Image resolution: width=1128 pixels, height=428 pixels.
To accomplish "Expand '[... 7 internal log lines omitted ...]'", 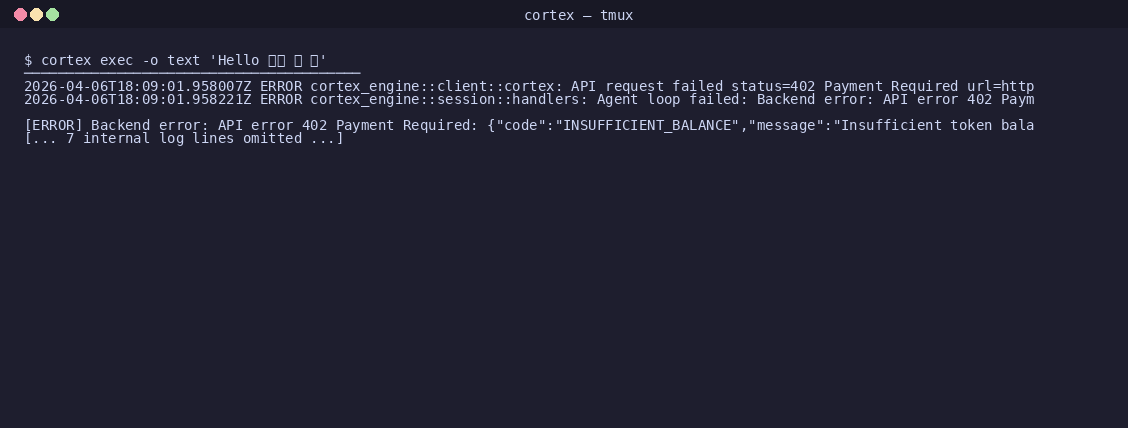I will click(x=184, y=138).
